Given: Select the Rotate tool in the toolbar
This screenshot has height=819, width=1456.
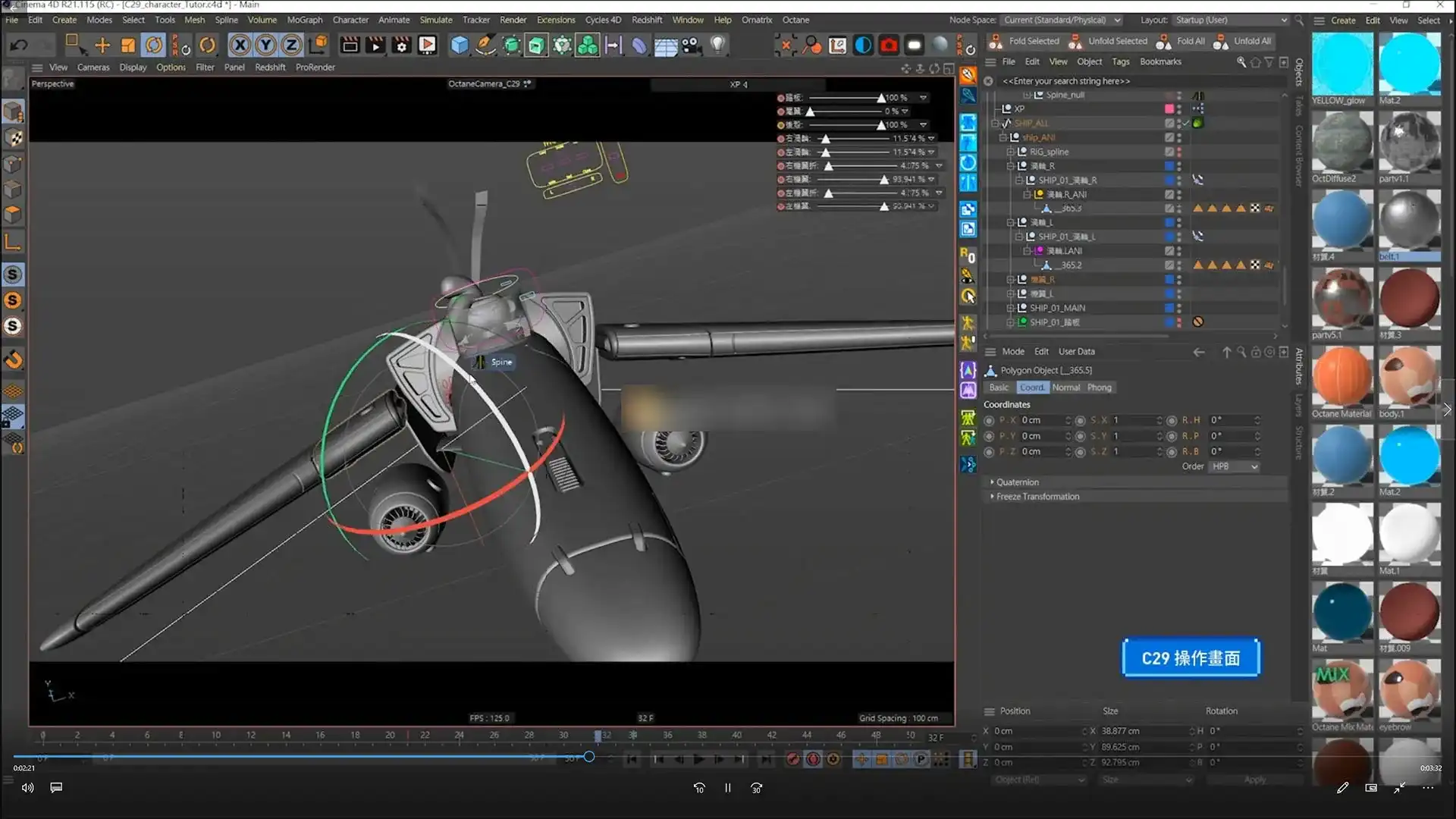Looking at the screenshot, I should (154, 45).
